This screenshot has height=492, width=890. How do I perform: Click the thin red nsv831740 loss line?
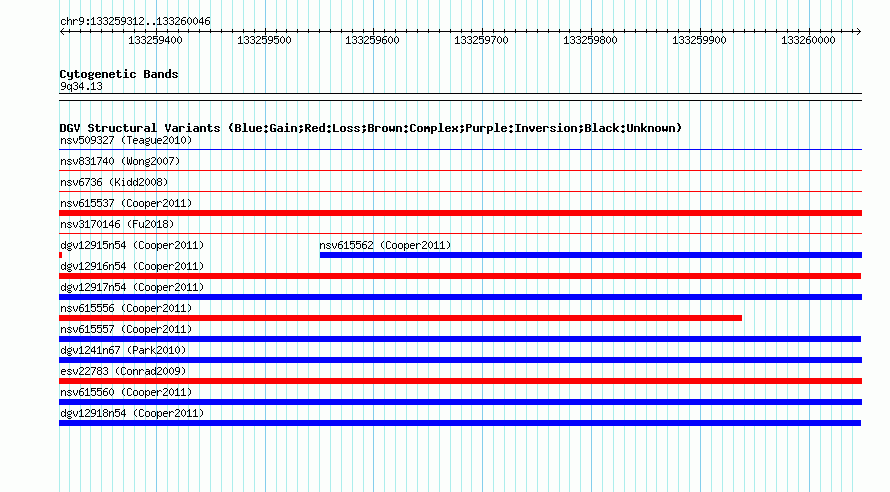coord(460,170)
